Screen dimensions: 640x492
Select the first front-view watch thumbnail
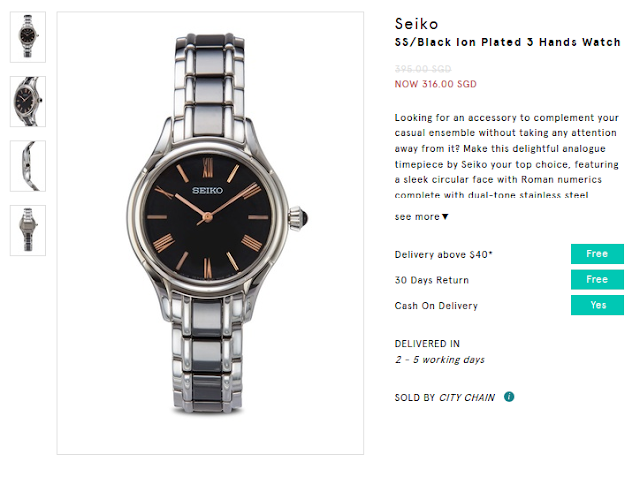(x=28, y=37)
